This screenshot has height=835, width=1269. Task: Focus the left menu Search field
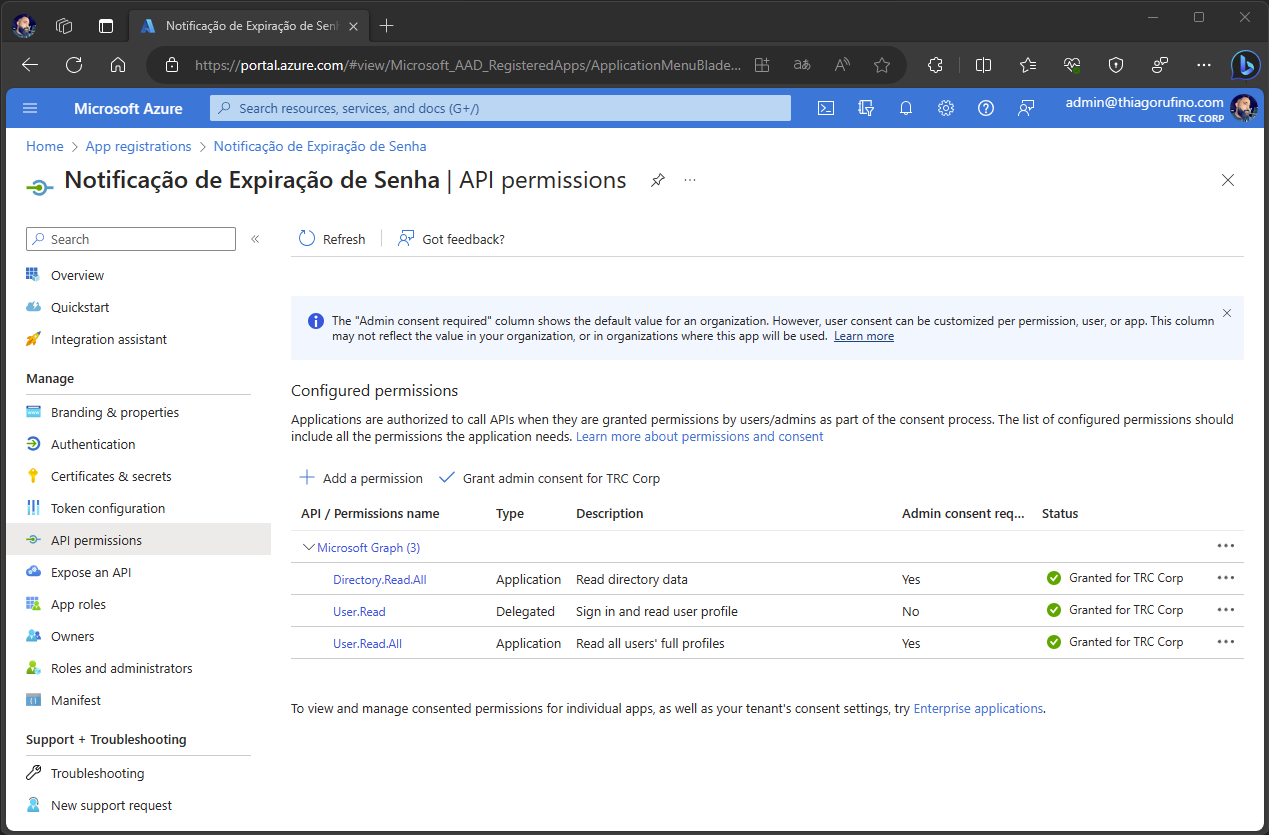(131, 239)
